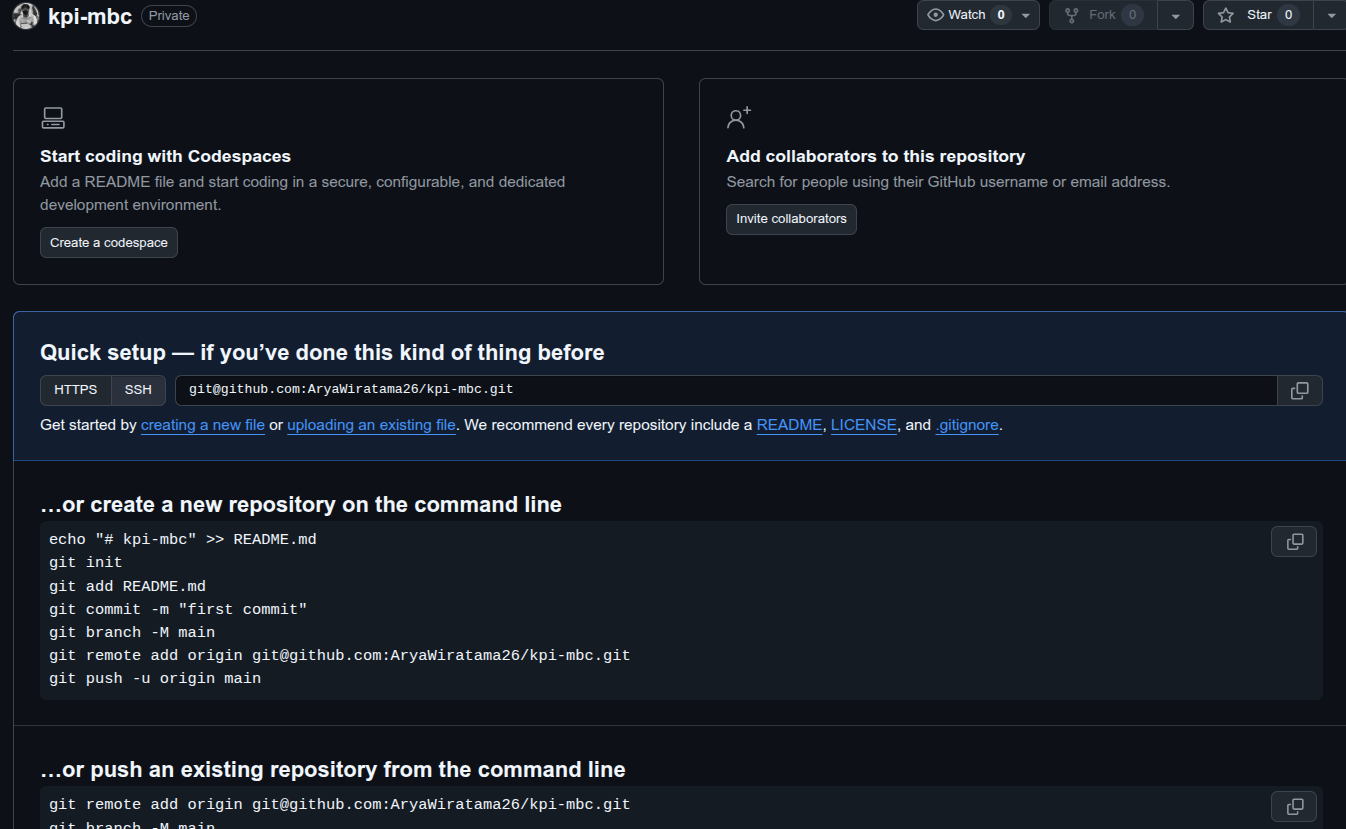Image resolution: width=1346 pixels, height=829 pixels.
Task: Copy the quick setup repository URL
Action: coord(1300,391)
